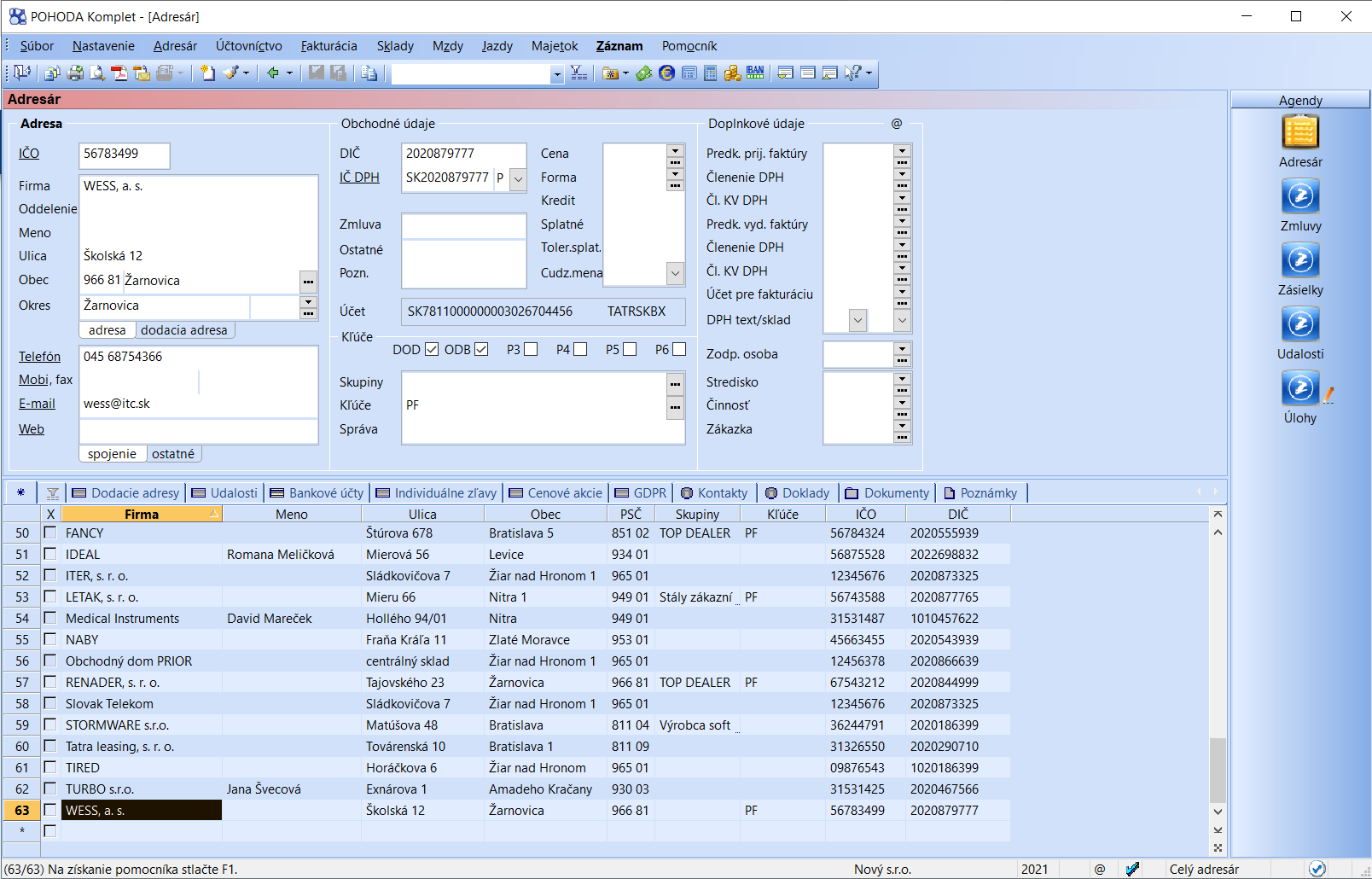
Task: Toggle the ODB checkbox
Action: pyautogui.click(x=481, y=349)
